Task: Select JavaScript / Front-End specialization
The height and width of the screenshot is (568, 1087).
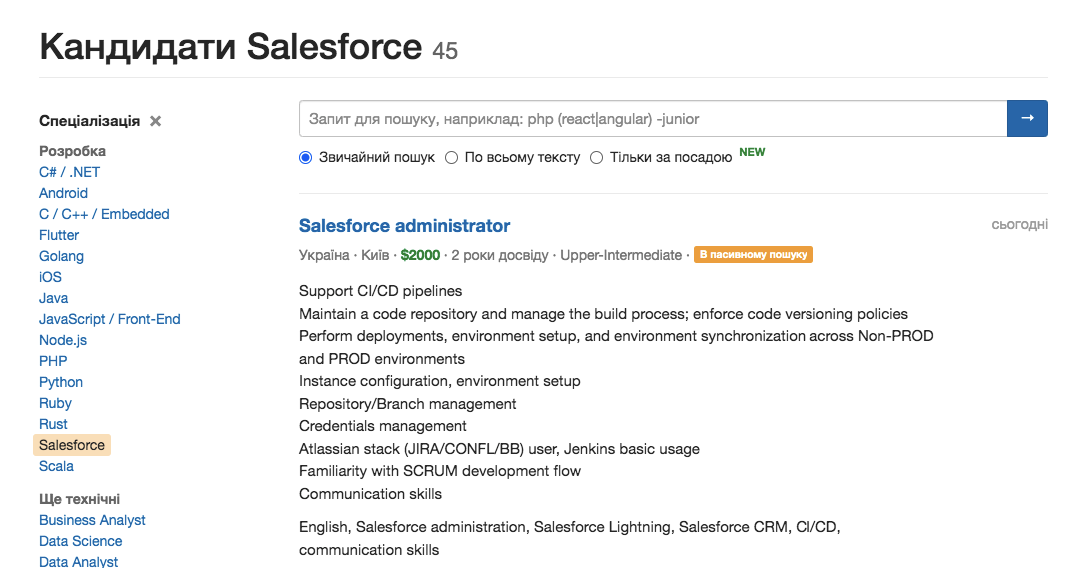Action: click(110, 319)
